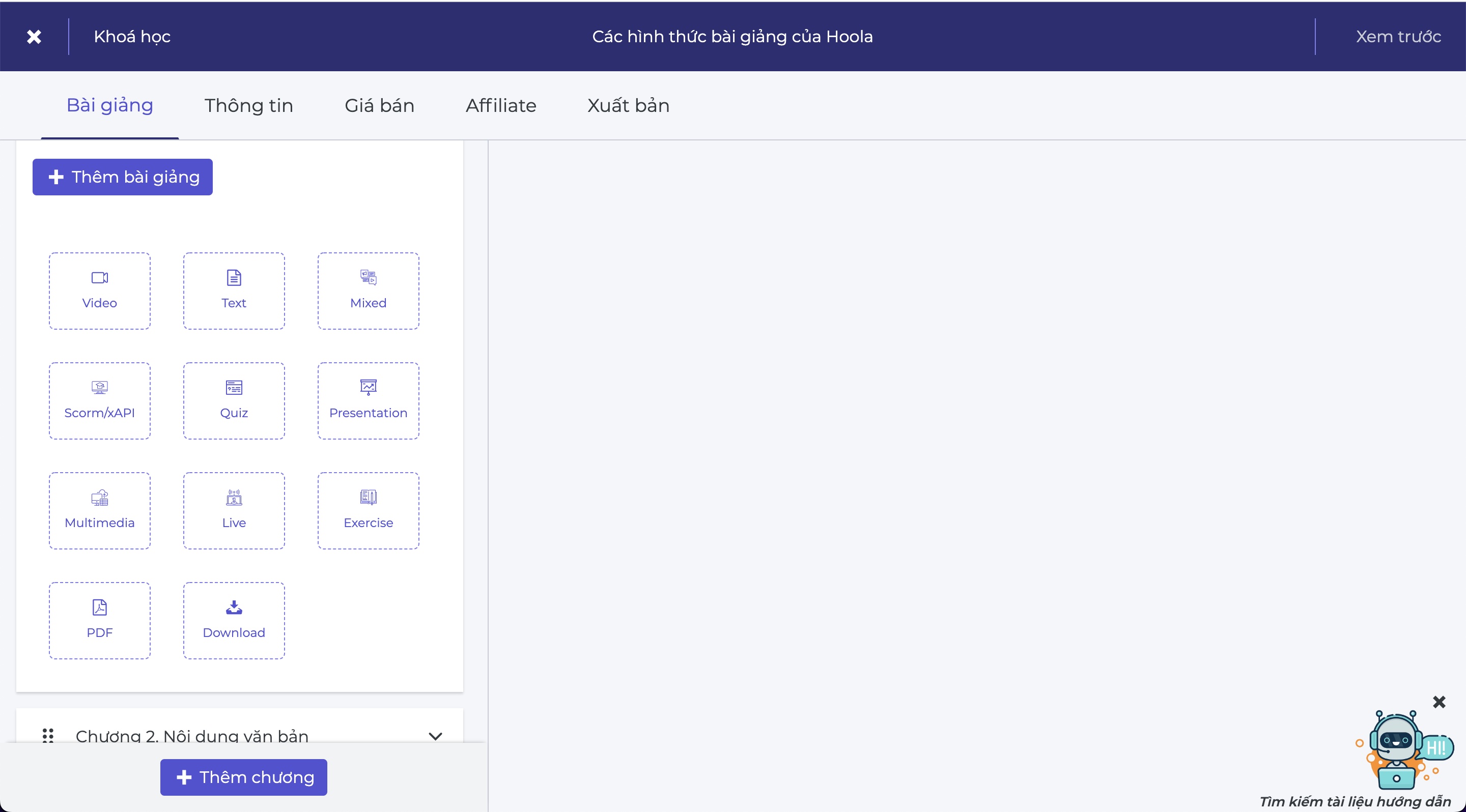Go to the Giá bán tab
The width and height of the screenshot is (1466, 812).
coord(380,105)
